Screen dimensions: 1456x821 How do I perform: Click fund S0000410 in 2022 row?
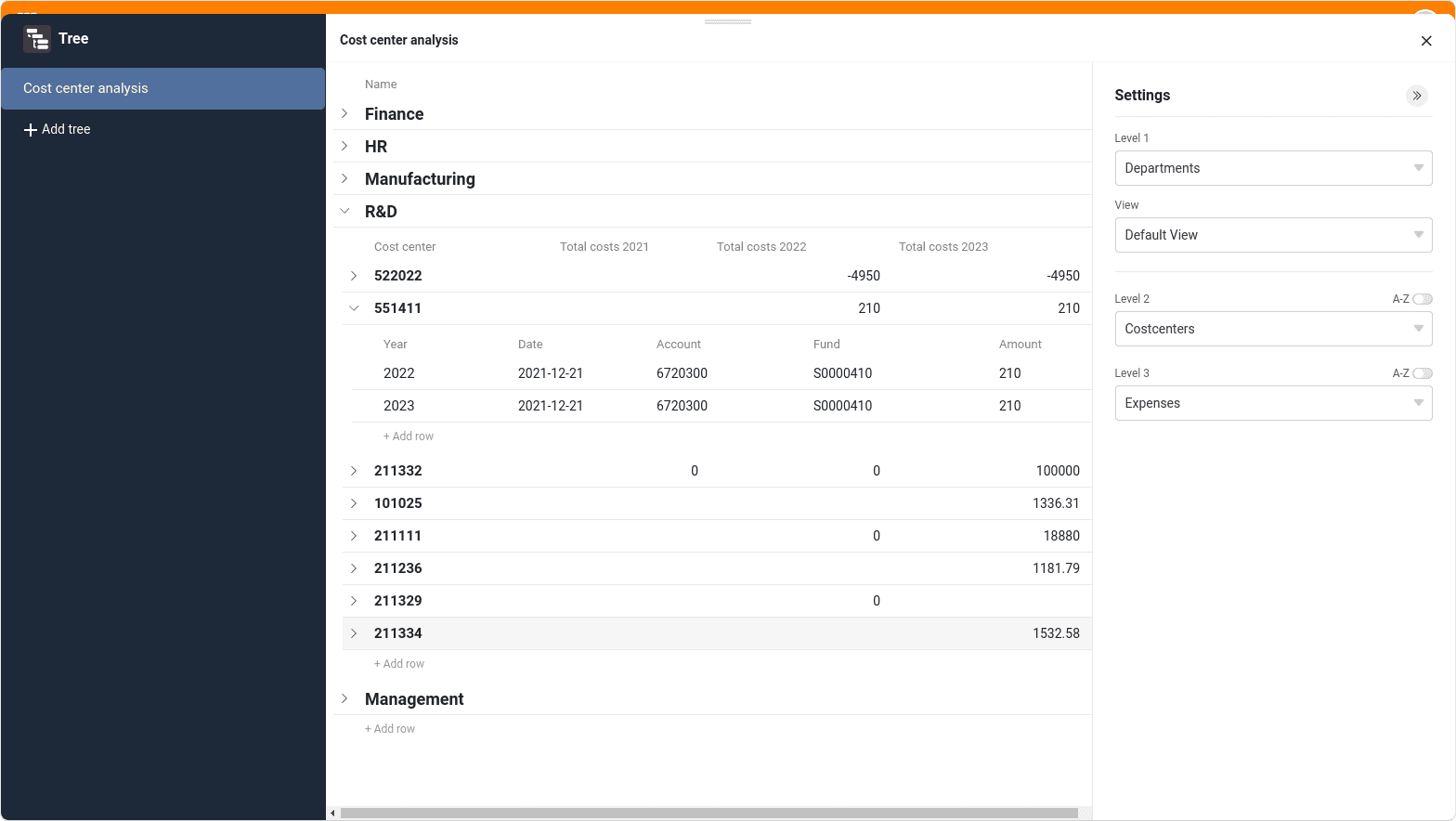pyautogui.click(x=843, y=373)
